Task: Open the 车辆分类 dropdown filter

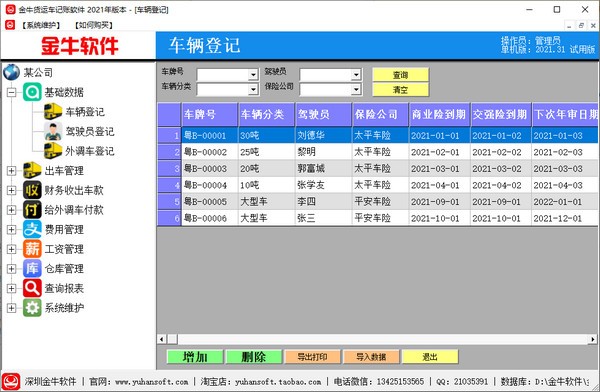Action: click(x=253, y=90)
